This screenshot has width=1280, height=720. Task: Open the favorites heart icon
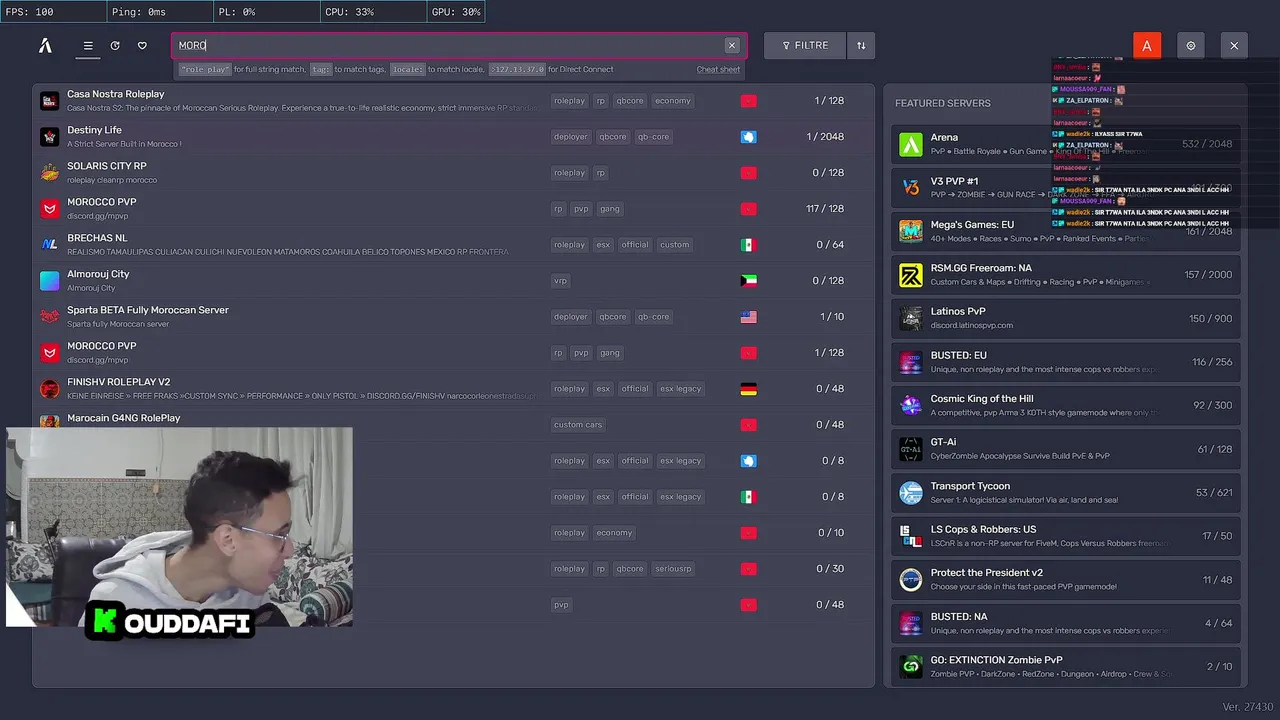tap(142, 46)
